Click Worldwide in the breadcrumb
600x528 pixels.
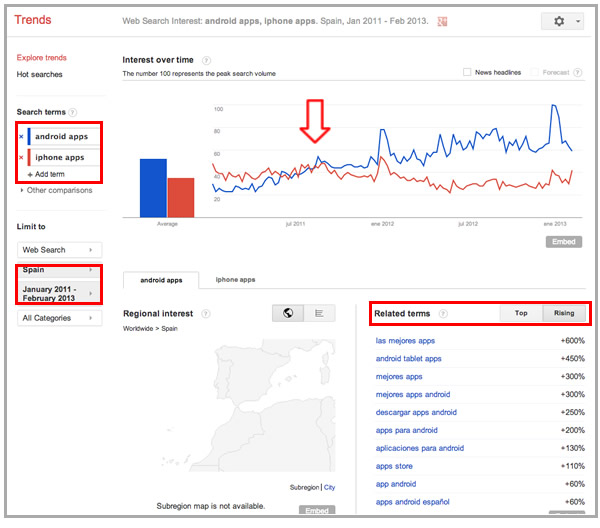point(138,329)
